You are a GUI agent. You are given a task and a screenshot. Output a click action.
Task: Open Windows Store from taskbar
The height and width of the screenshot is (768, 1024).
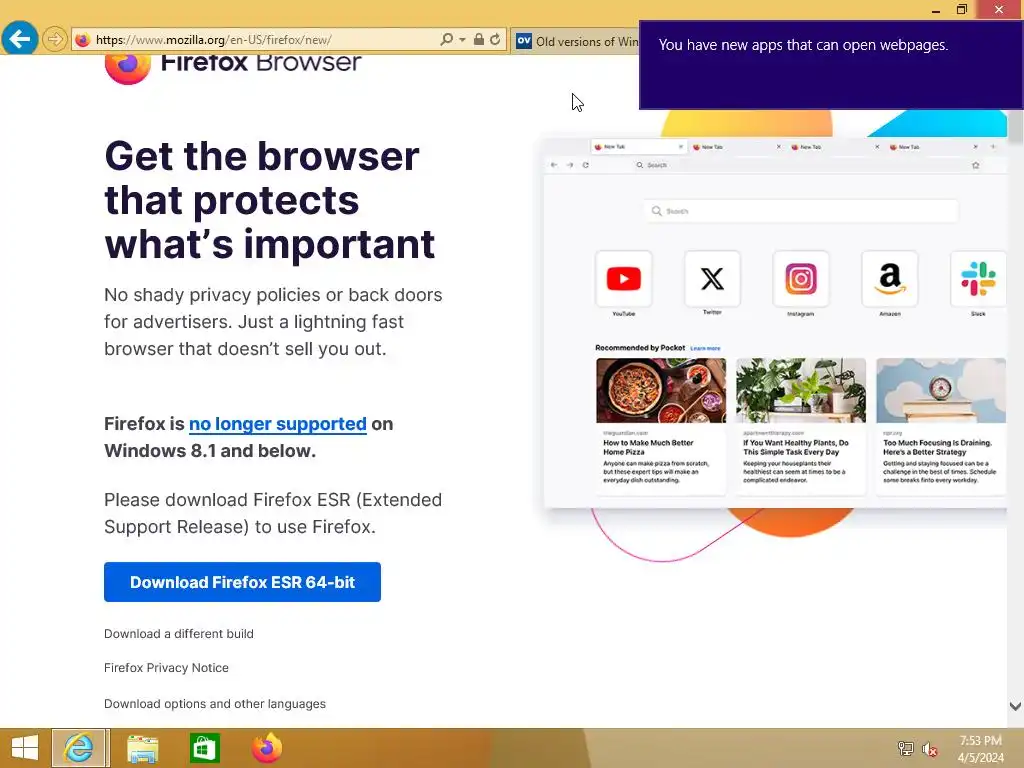204,748
